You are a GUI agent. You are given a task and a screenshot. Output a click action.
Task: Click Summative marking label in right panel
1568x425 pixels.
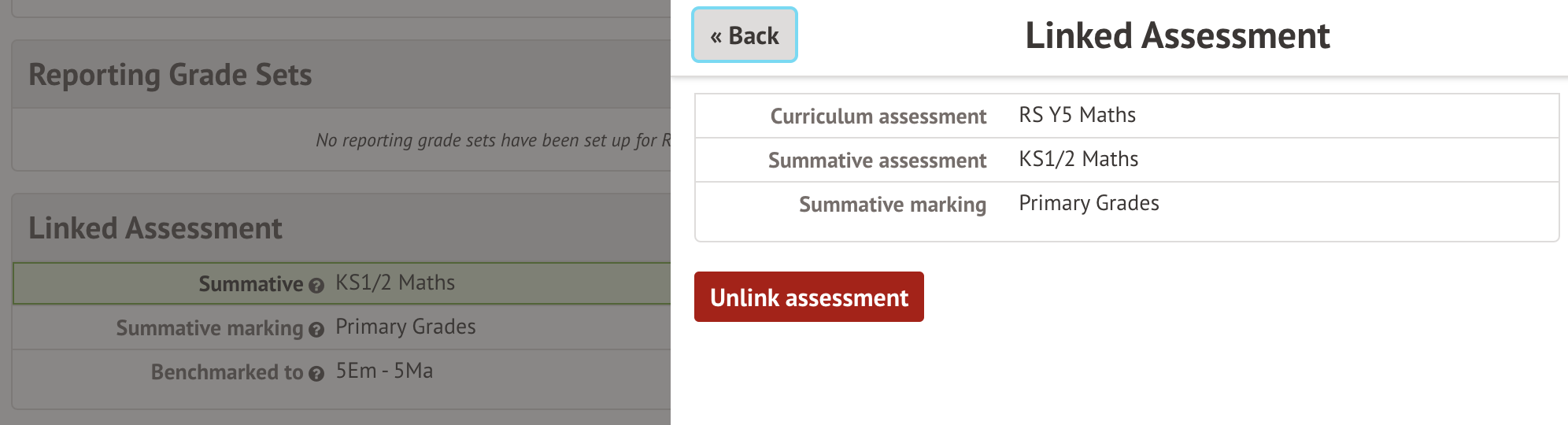(x=892, y=205)
